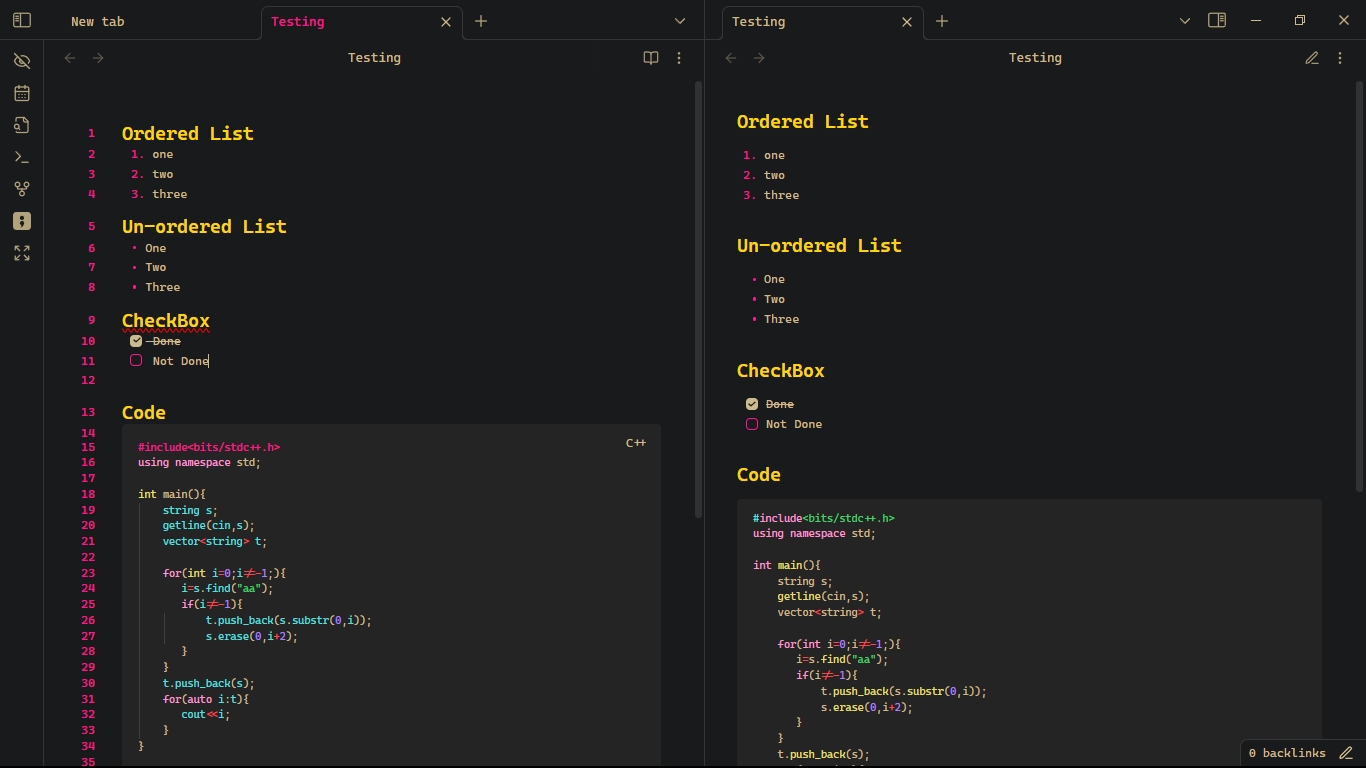Click the C++ code block language label
The height and width of the screenshot is (768, 1366).
pyautogui.click(x=636, y=443)
